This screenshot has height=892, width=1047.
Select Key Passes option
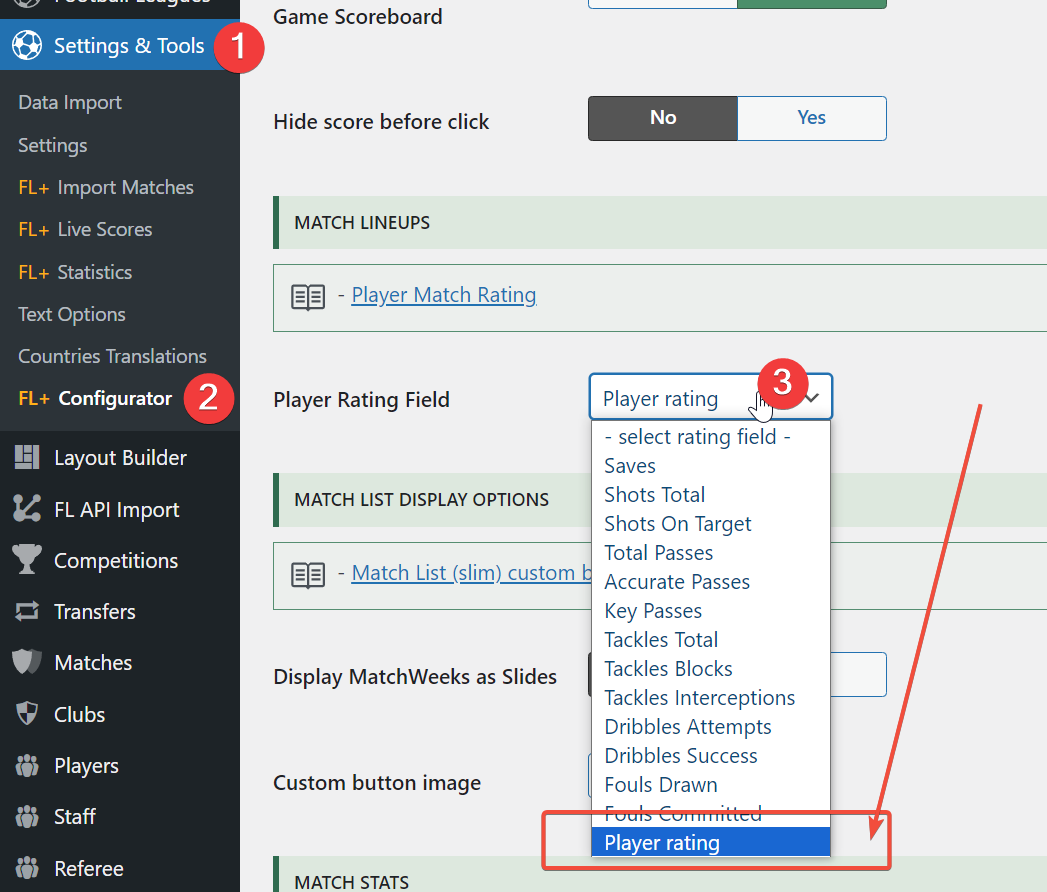[710, 611]
